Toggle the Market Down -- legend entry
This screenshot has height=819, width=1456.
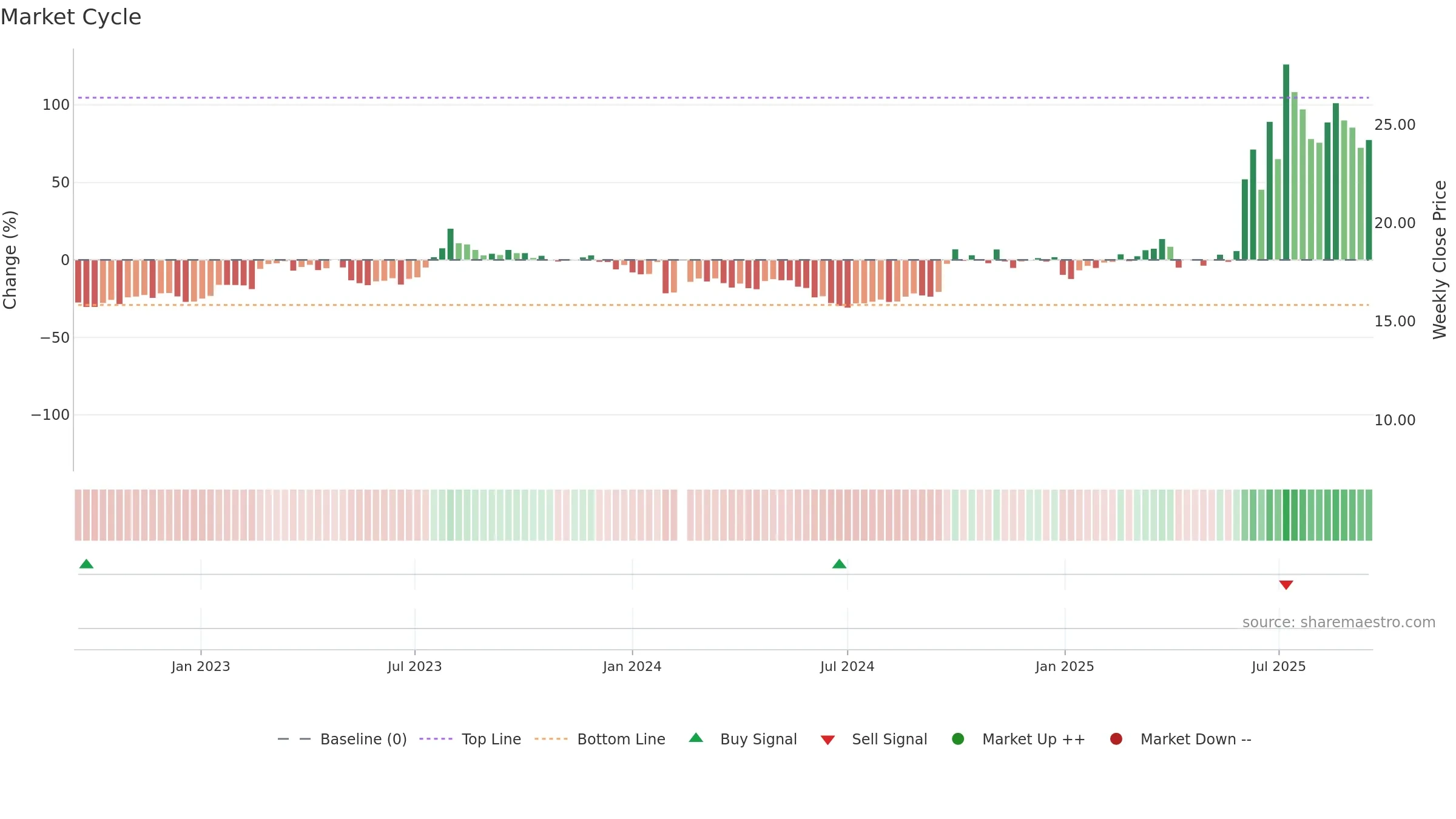point(1180,739)
